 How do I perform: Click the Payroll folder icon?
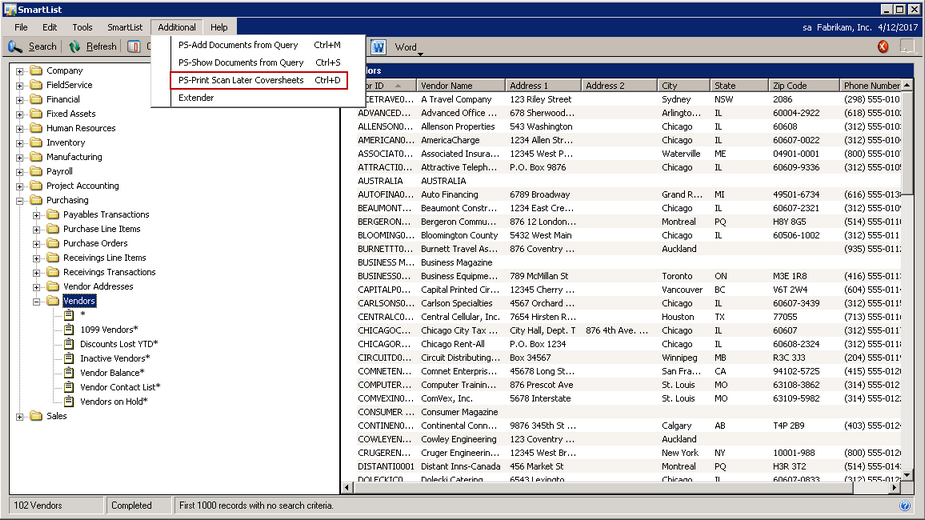[36, 171]
